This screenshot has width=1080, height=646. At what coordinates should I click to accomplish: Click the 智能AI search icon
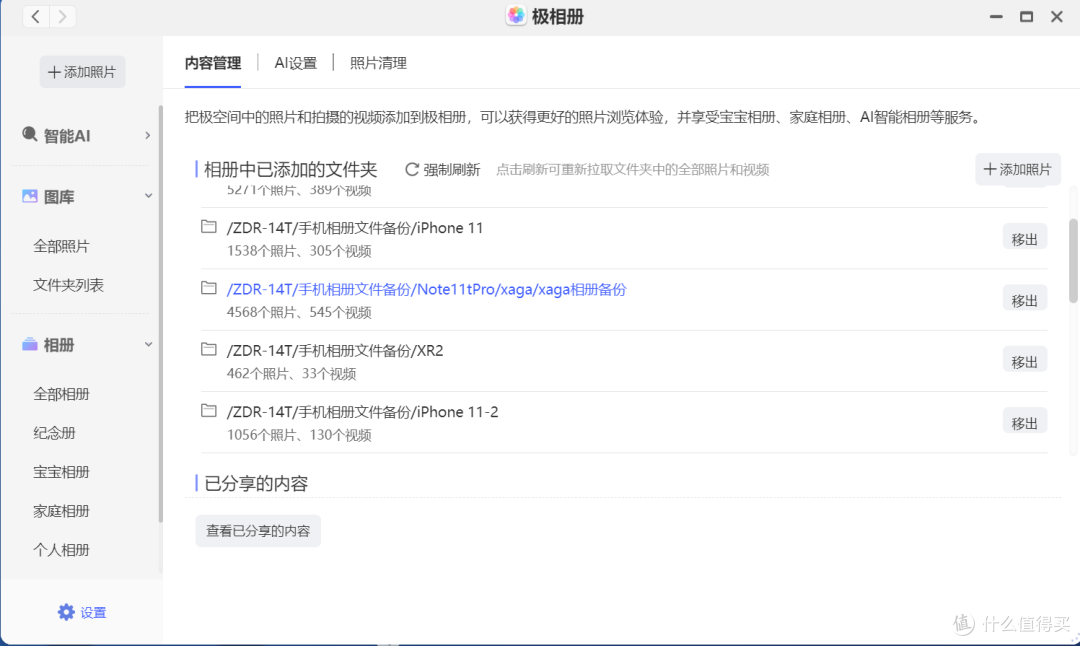30,134
